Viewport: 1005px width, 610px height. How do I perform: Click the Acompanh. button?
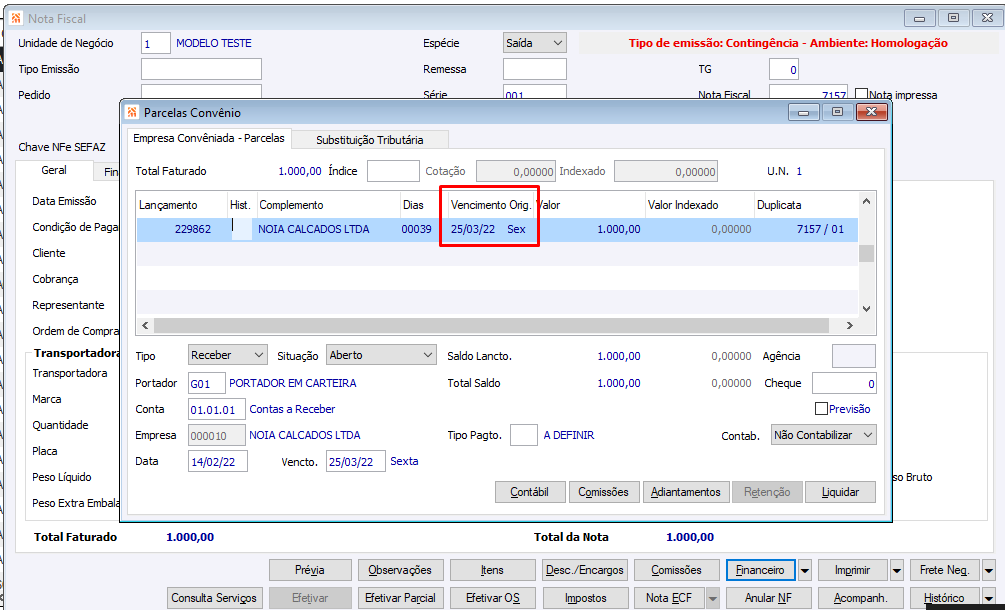860,598
